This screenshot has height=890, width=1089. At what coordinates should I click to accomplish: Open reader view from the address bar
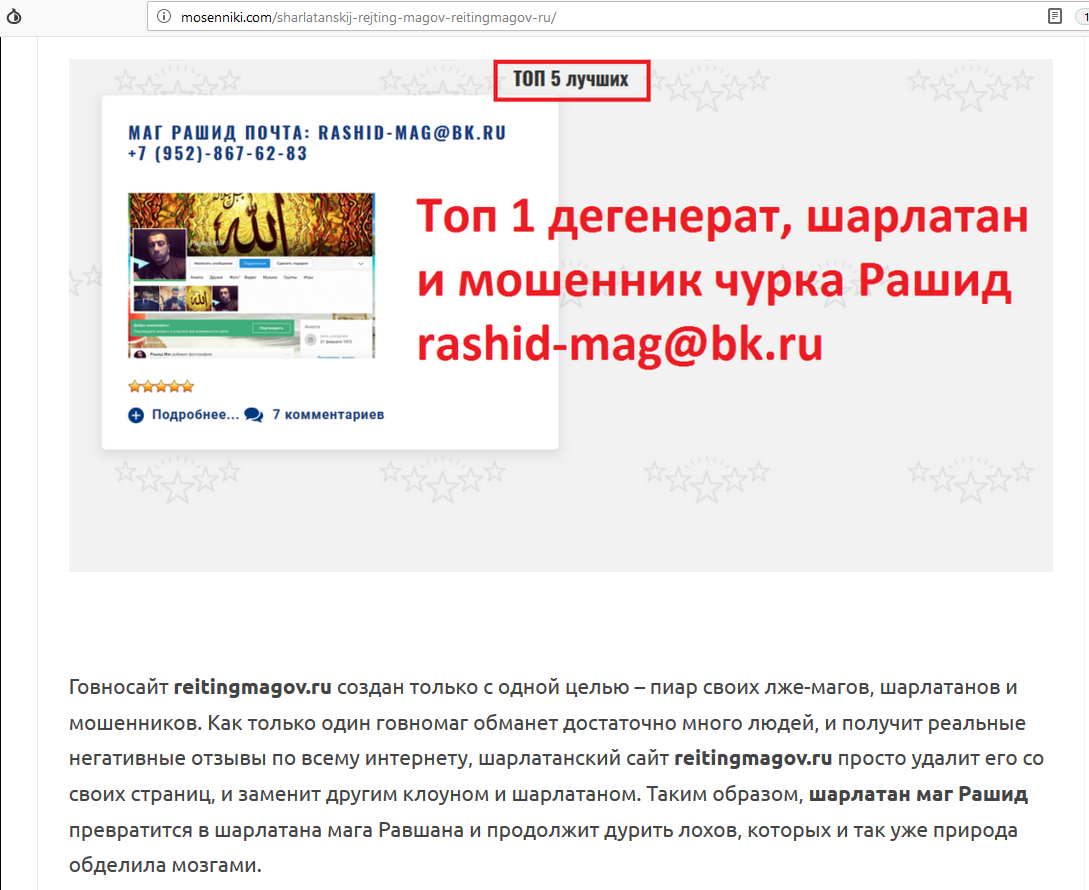click(1054, 17)
